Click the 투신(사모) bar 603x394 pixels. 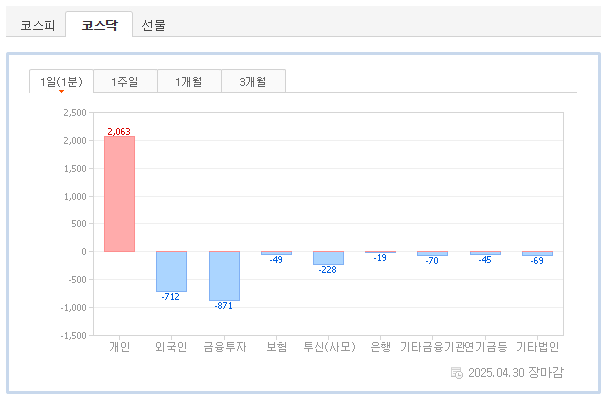(x=328, y=258)
